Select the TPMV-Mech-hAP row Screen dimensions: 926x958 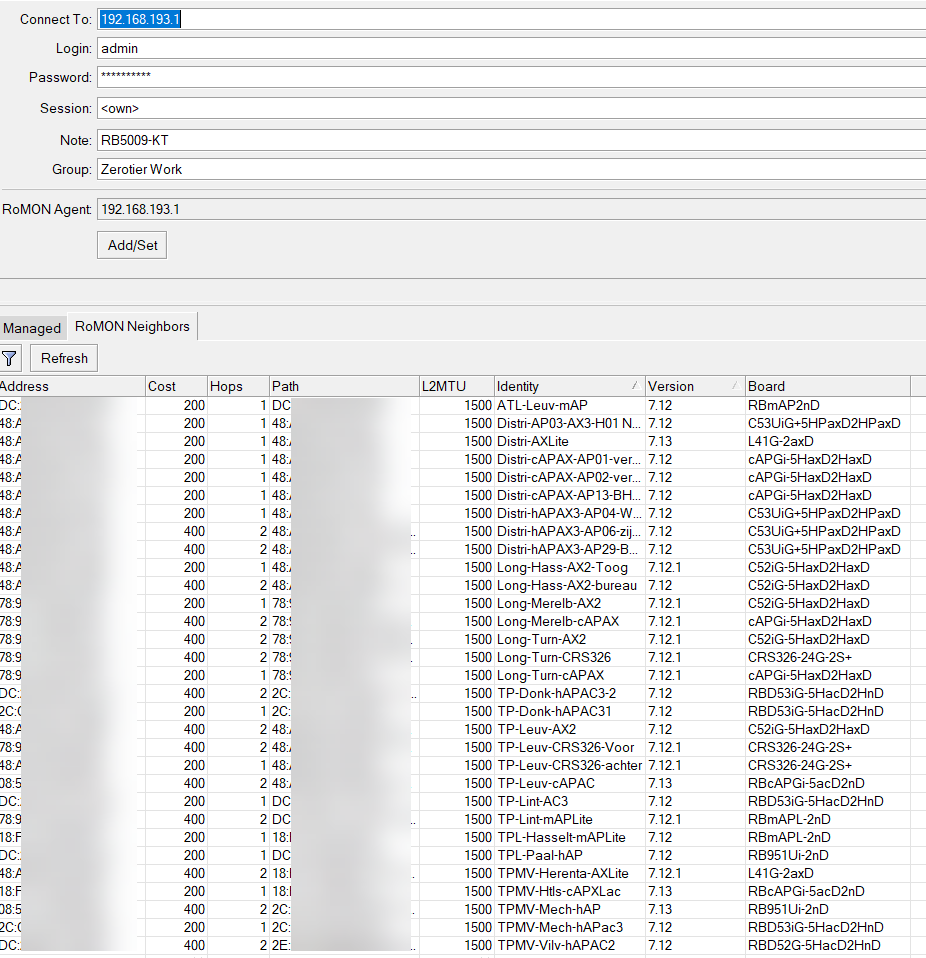point(463,909)
